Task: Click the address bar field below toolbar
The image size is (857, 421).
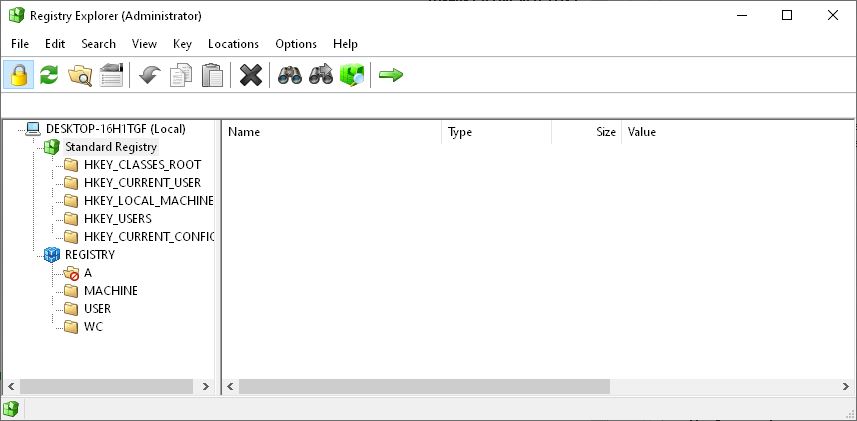Action: point(428,104)
